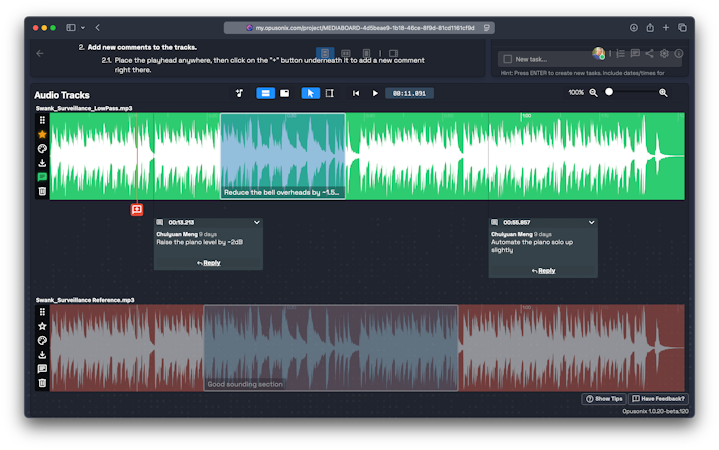
Task: Click the reader mode icon in the address bar
Action: tap(487, 28)
